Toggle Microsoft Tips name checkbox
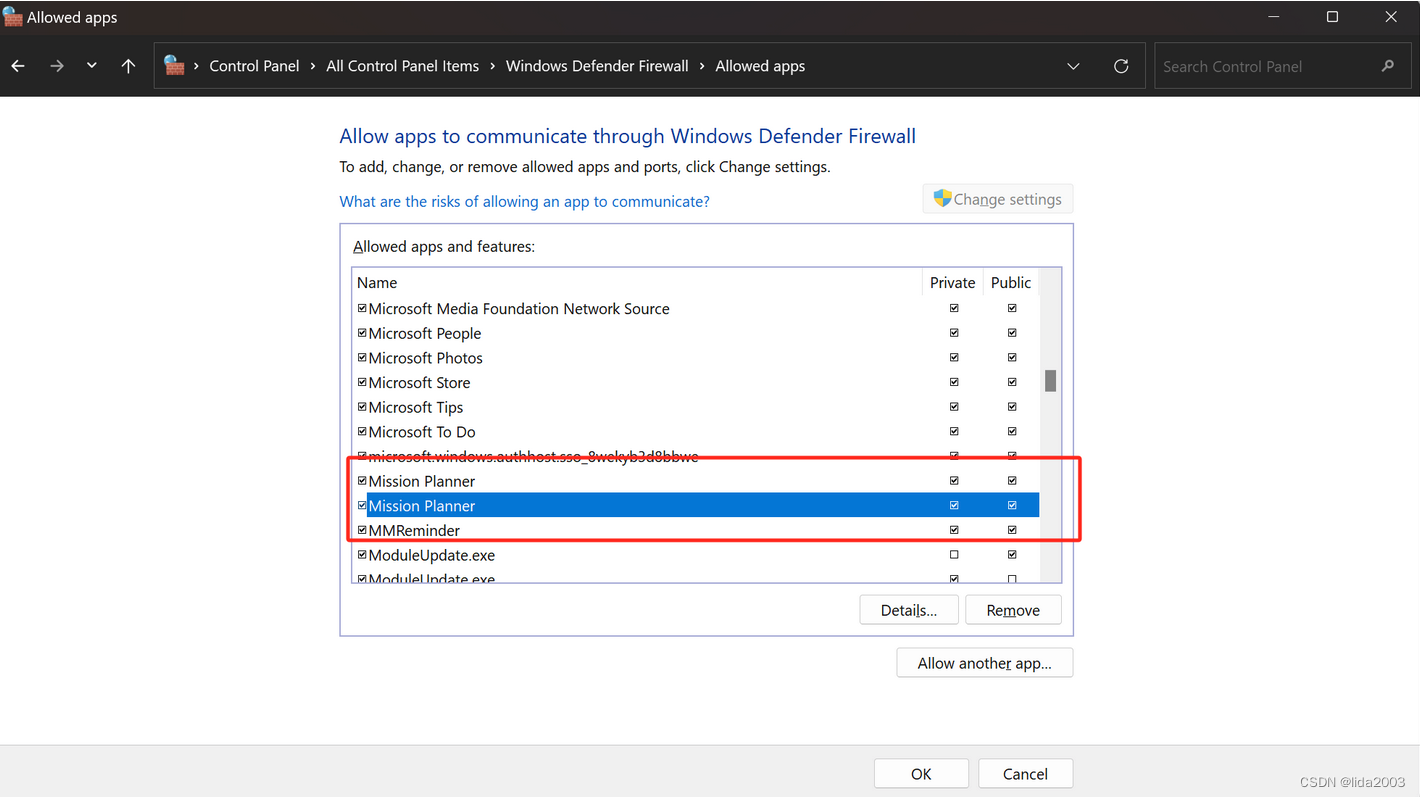1420x797 pixels. click(362, 407)
